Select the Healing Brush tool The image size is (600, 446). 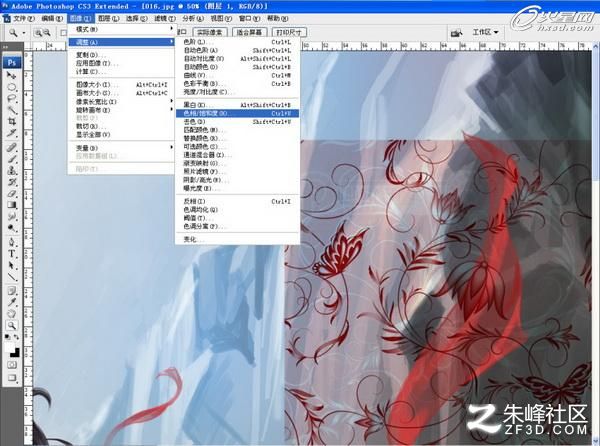(11, 147)
